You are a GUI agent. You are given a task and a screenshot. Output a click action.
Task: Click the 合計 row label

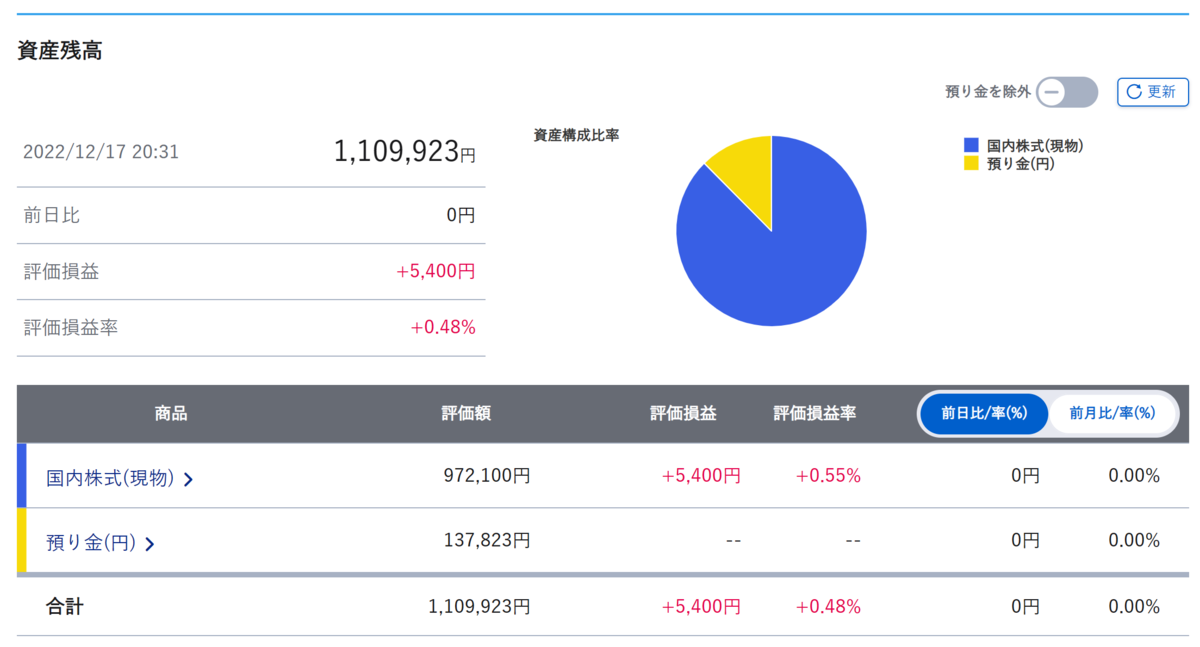[x=65, y=606]
